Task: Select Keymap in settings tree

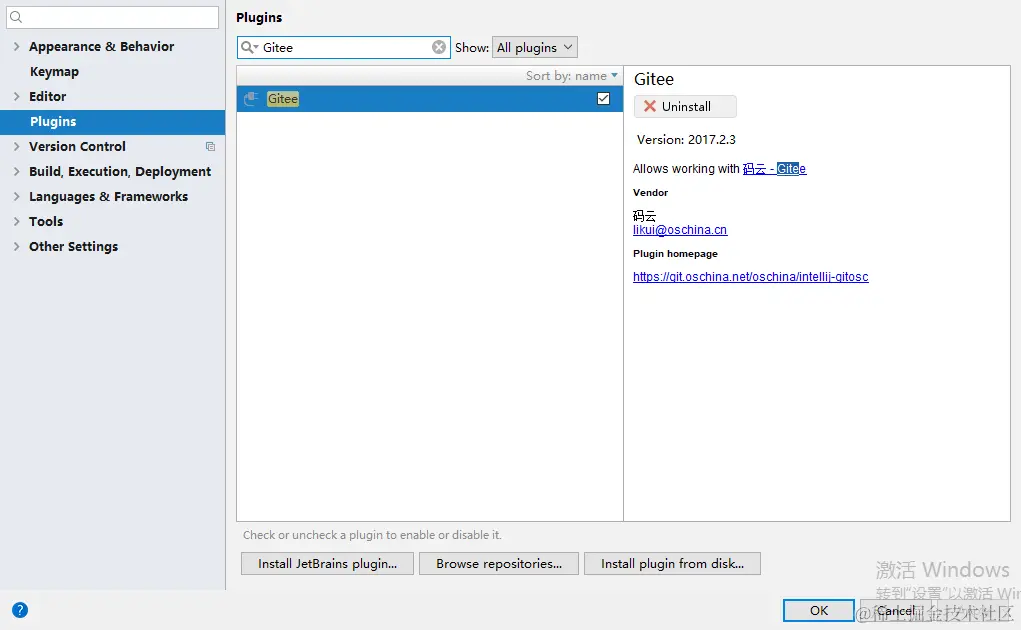Action: (x=54, y=72)
